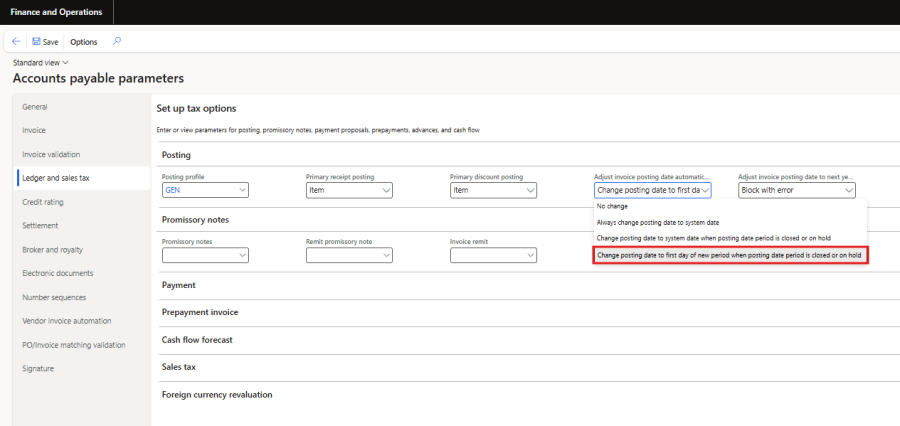The height and width of the screenshot is (426, 900).
Task: Open Vendor invoice automation tab
Action: pyautogui.click(x=67, y=321)
